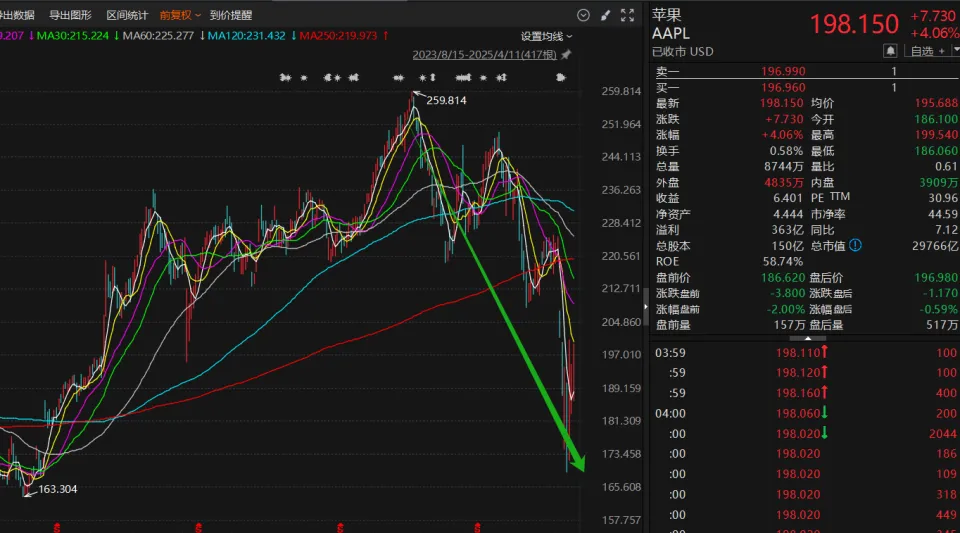Click the 已收市 USD market status text

tap(683, 51)
